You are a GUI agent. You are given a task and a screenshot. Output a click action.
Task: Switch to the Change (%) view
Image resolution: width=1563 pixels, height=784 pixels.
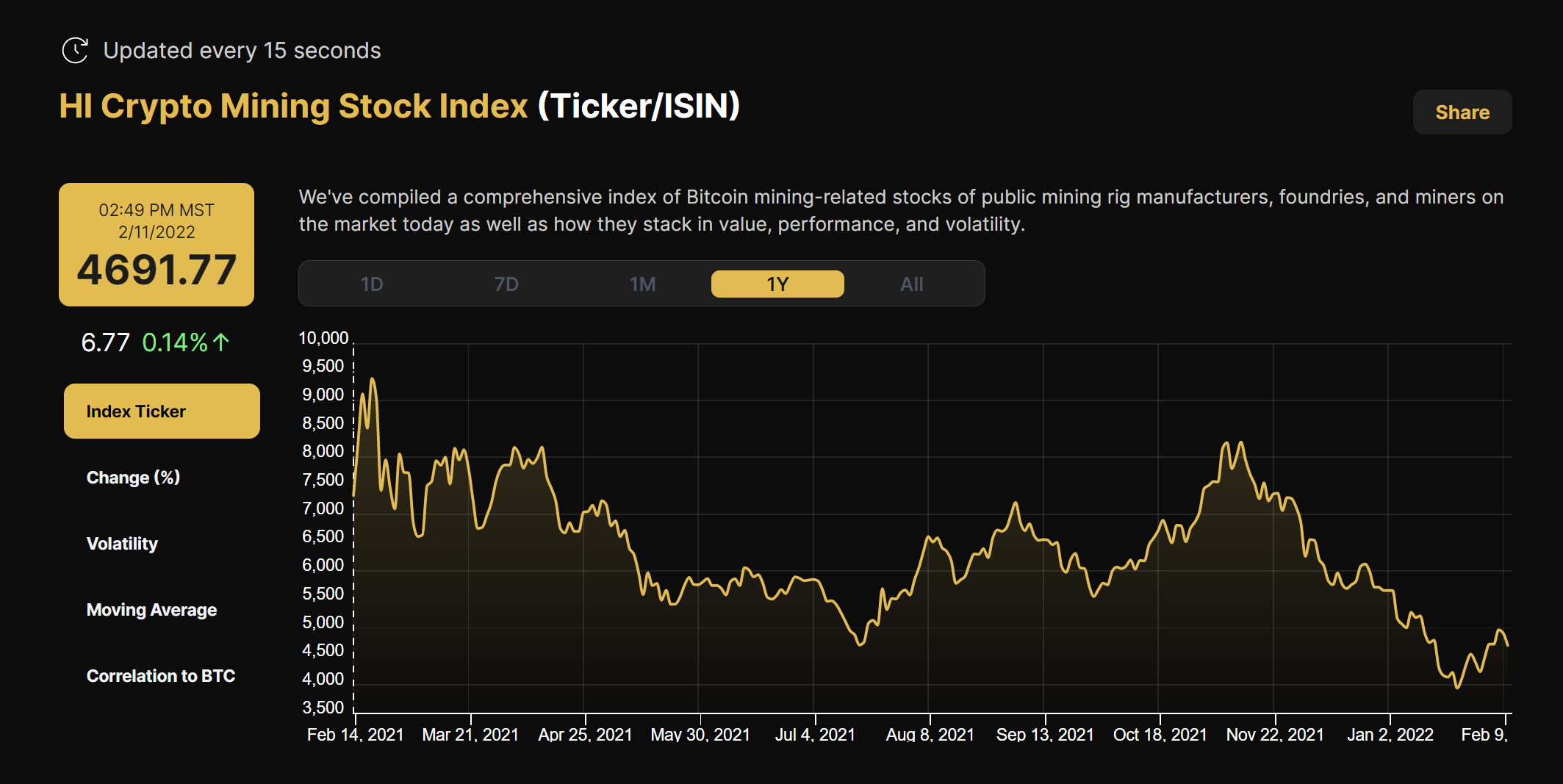click(133, 477)
